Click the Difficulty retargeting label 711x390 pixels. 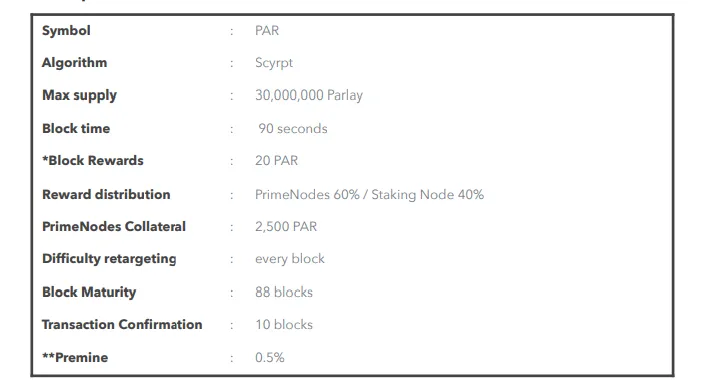click(109, 259)
